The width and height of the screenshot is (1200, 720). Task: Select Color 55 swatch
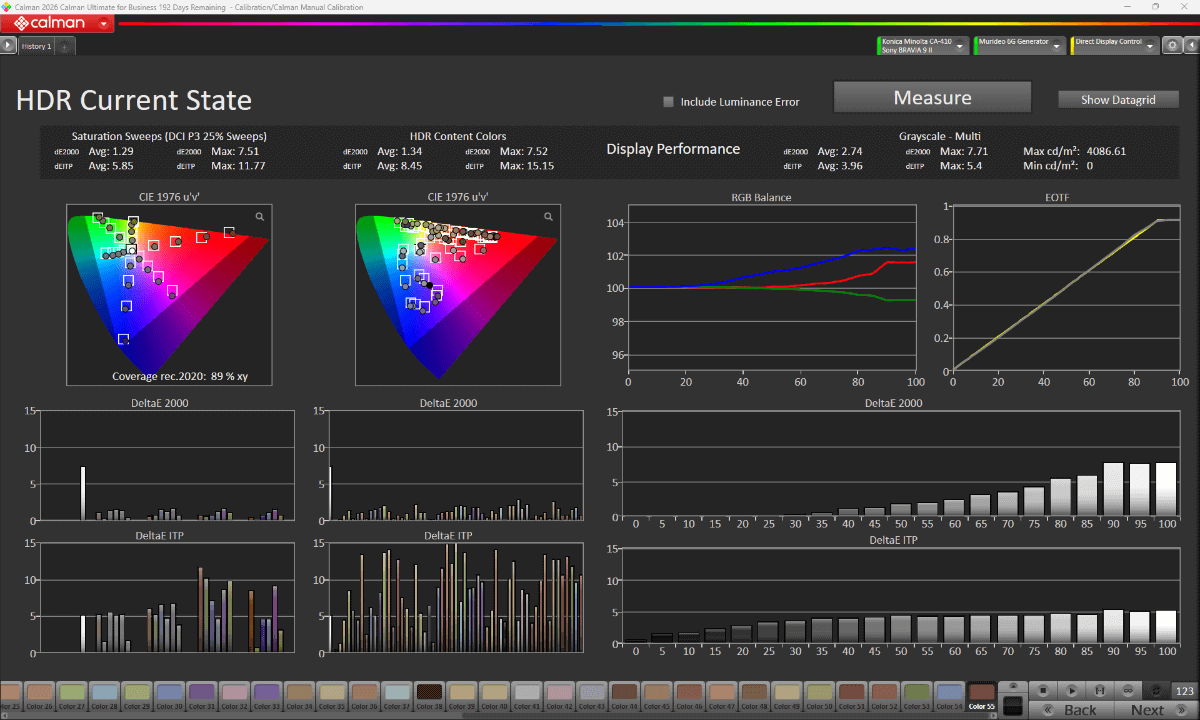click(x=982, y=695)
